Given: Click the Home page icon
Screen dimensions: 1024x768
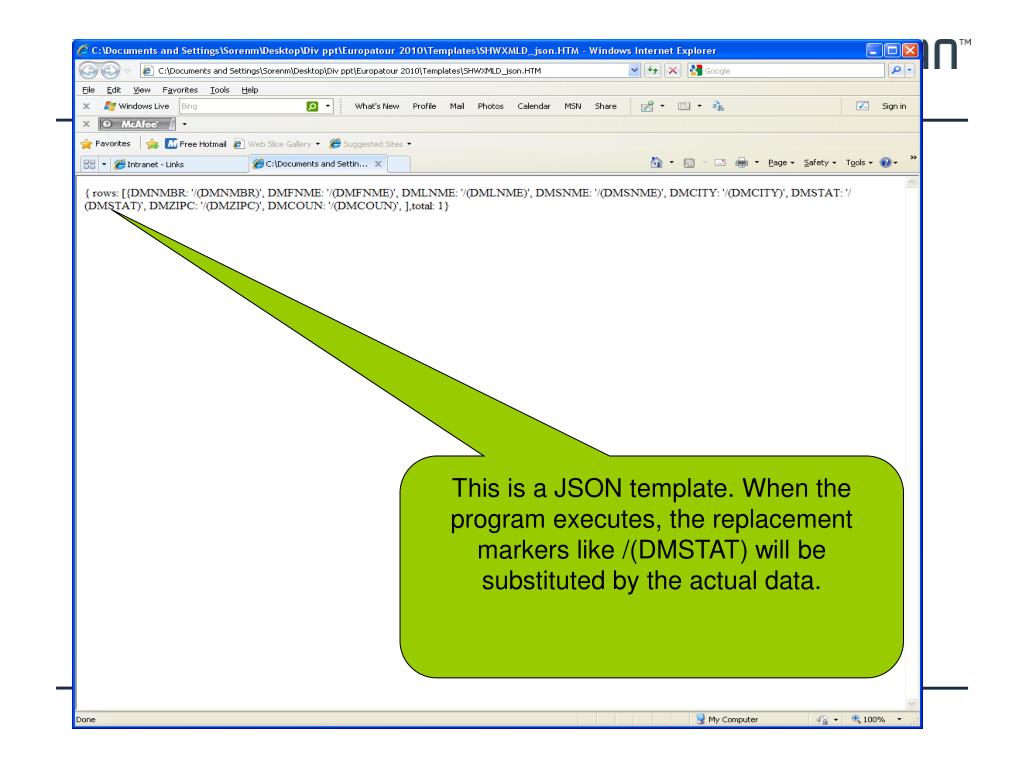Looking at the screenshot, I should tap(656, 163).
